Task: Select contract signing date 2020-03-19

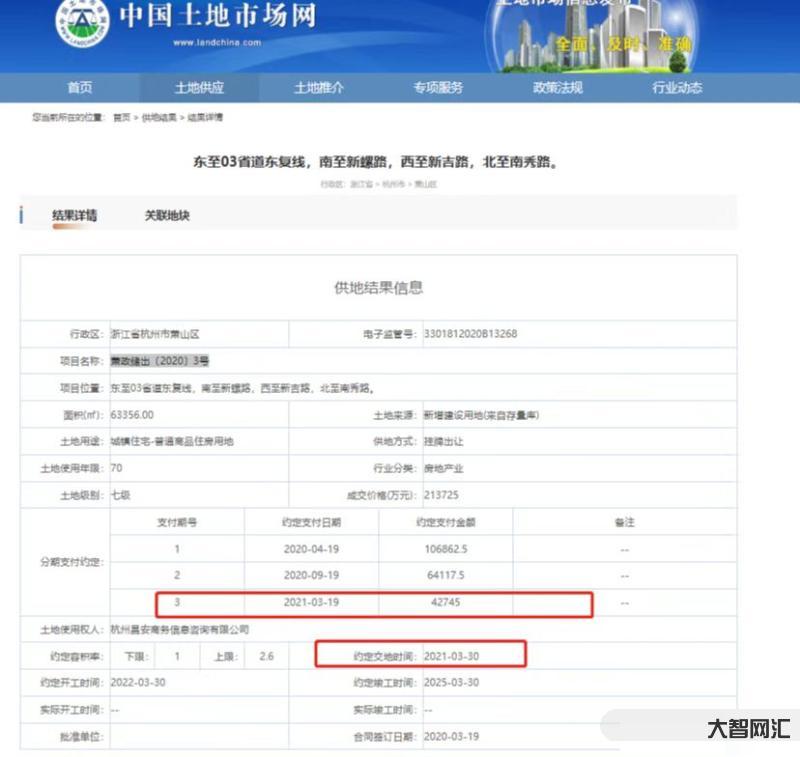Action: pyautogui.click(x=452, y=737)
